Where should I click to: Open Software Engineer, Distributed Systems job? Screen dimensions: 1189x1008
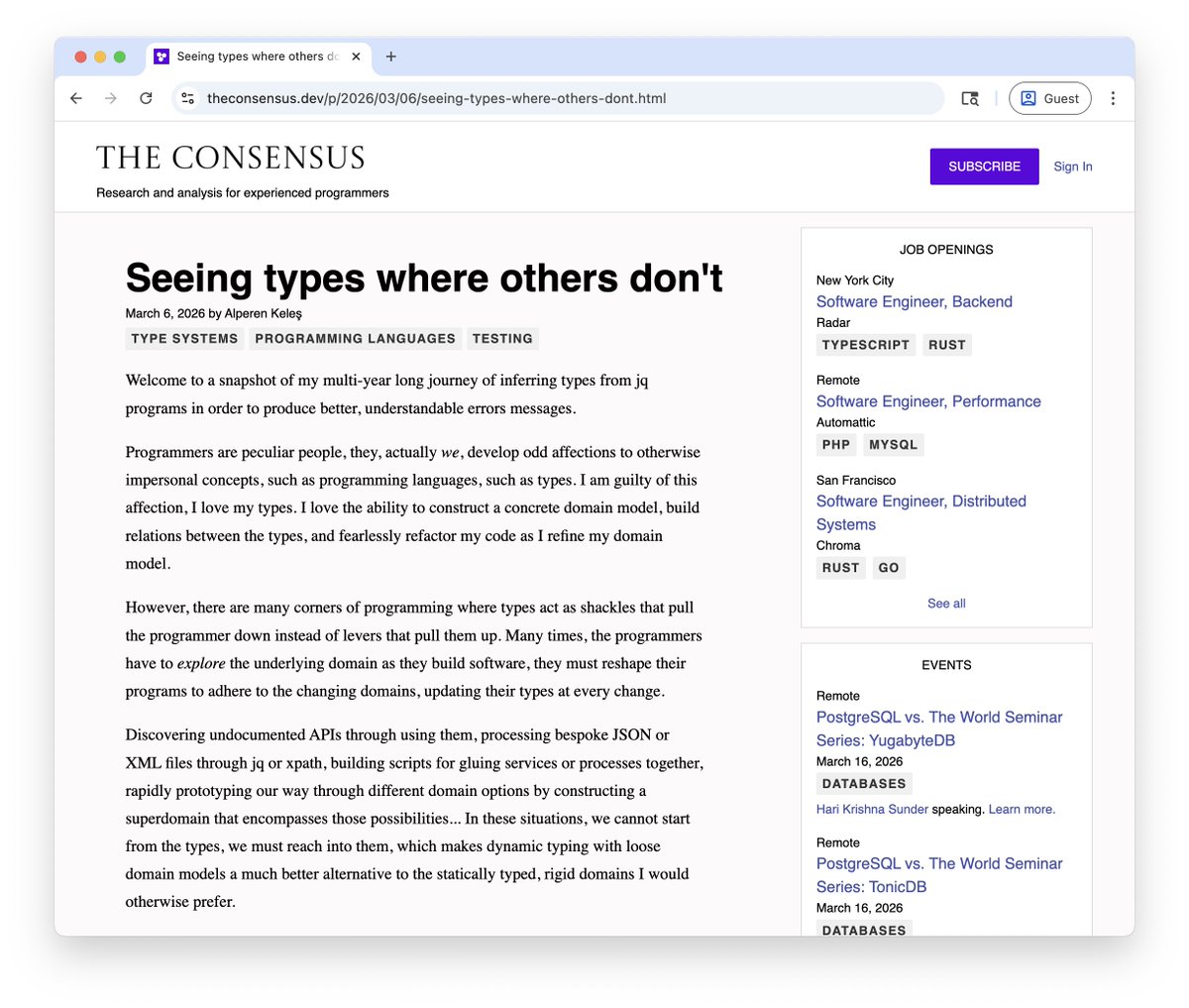click(921, 512)
